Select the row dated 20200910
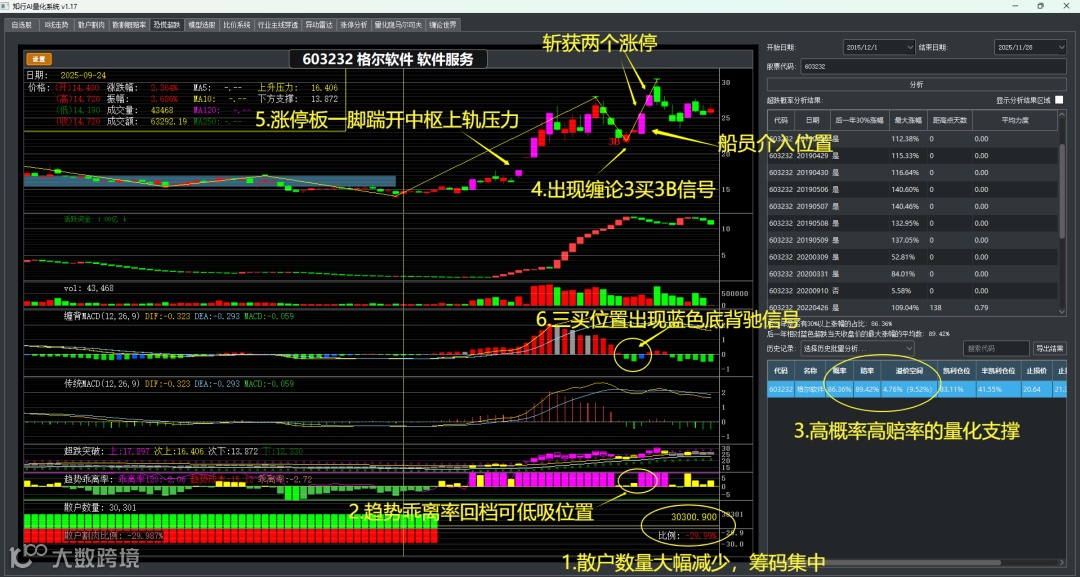 (913, 291)
